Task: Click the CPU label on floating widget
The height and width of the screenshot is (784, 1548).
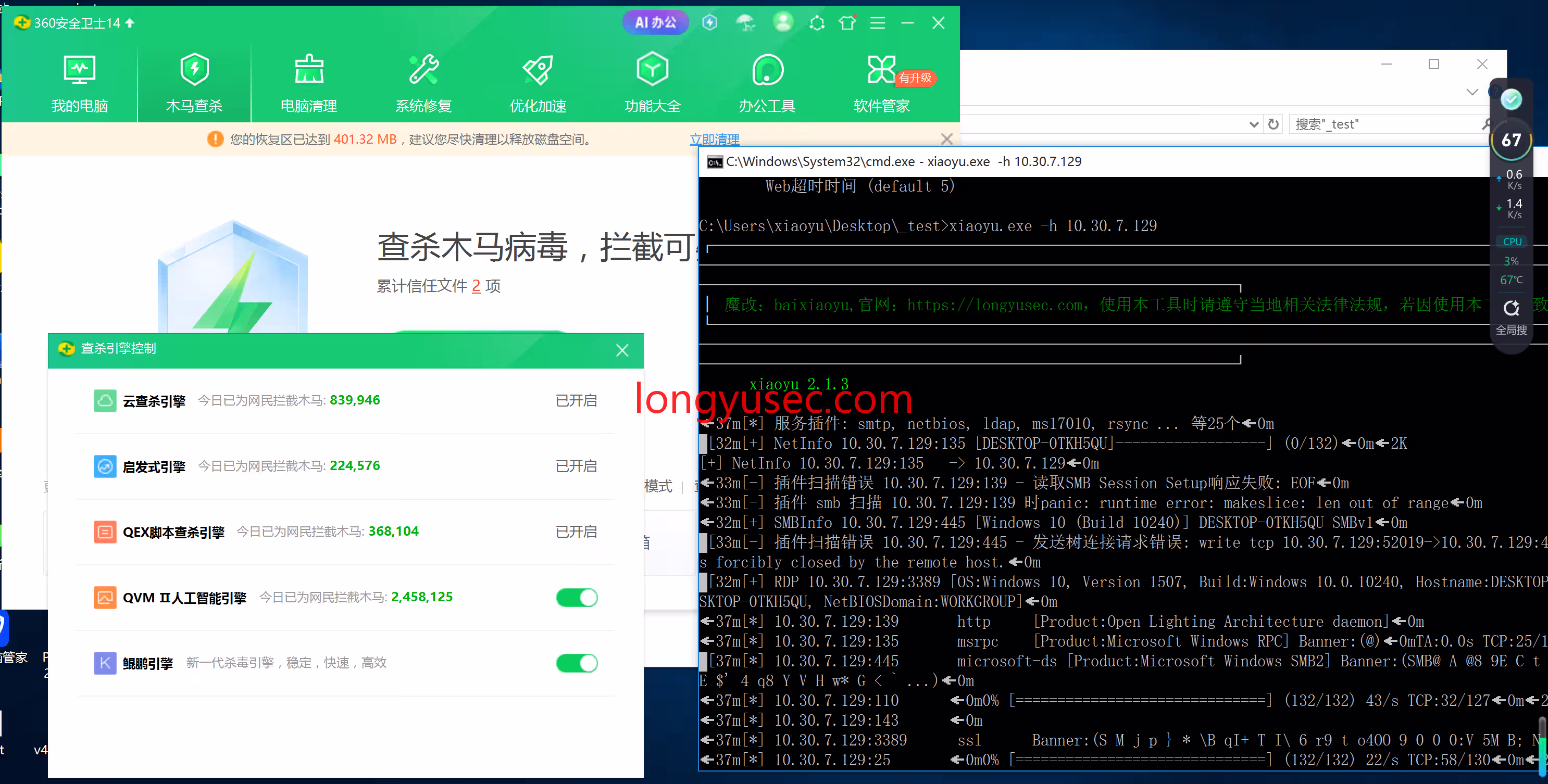Action: pyautogui.click(x=1512, y=241)
